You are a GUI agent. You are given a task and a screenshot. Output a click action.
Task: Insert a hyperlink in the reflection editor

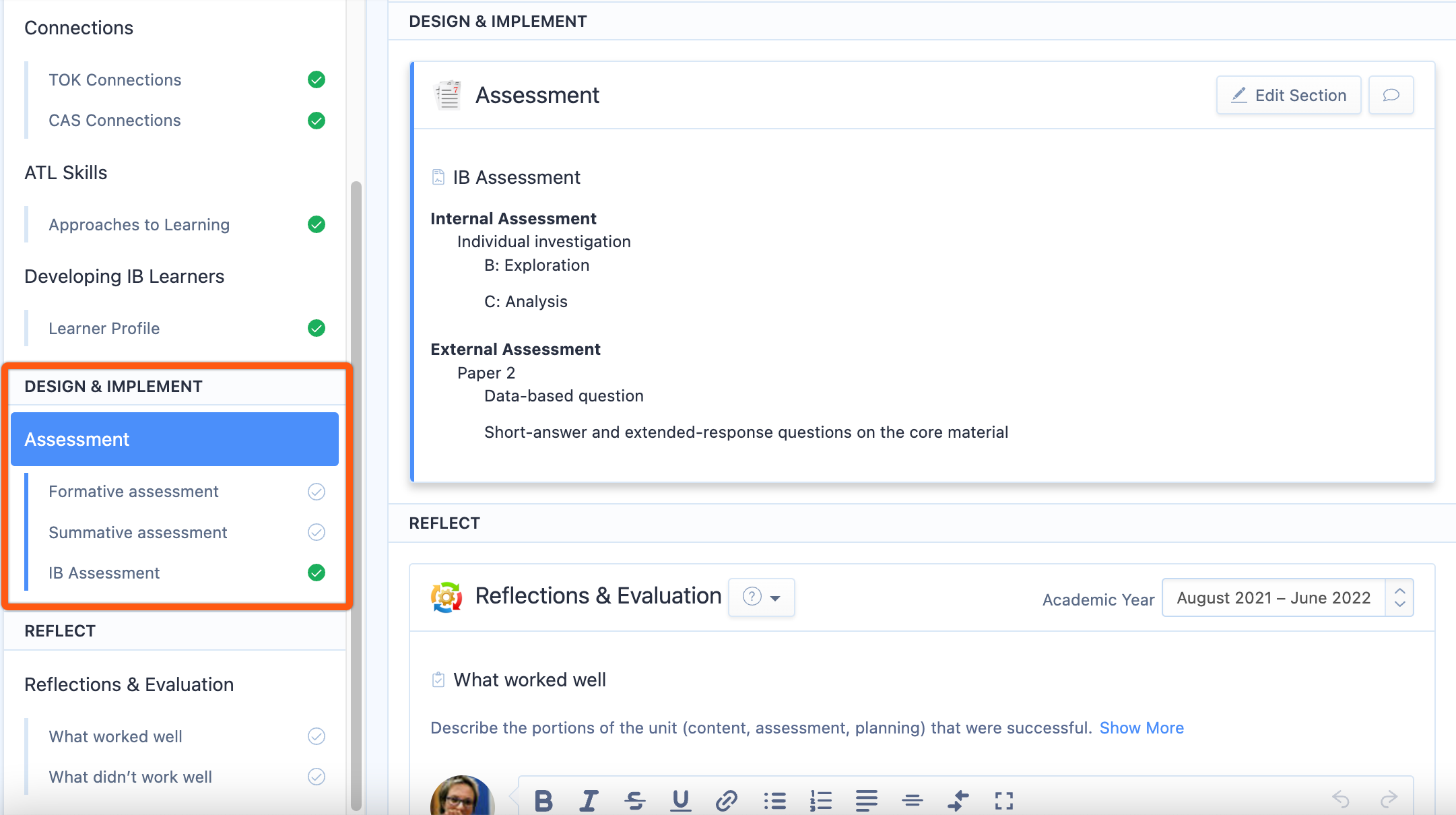tap(726, 801)
